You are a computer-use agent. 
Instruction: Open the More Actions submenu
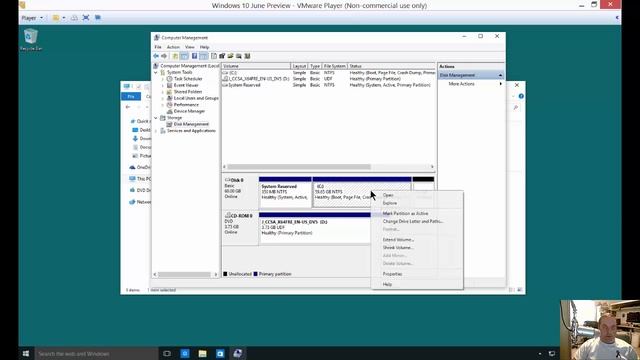point(471,84)
